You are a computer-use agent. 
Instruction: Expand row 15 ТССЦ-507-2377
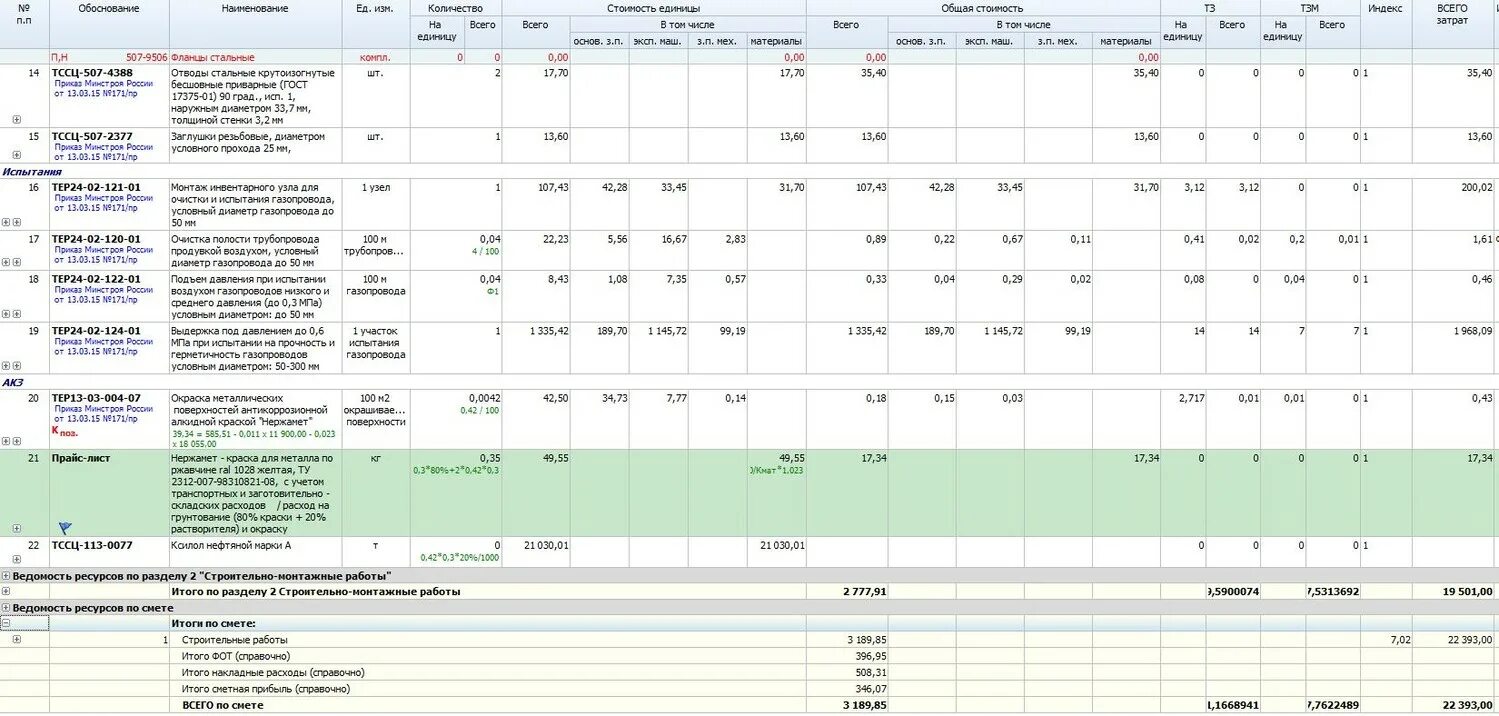tap(16, 155)
